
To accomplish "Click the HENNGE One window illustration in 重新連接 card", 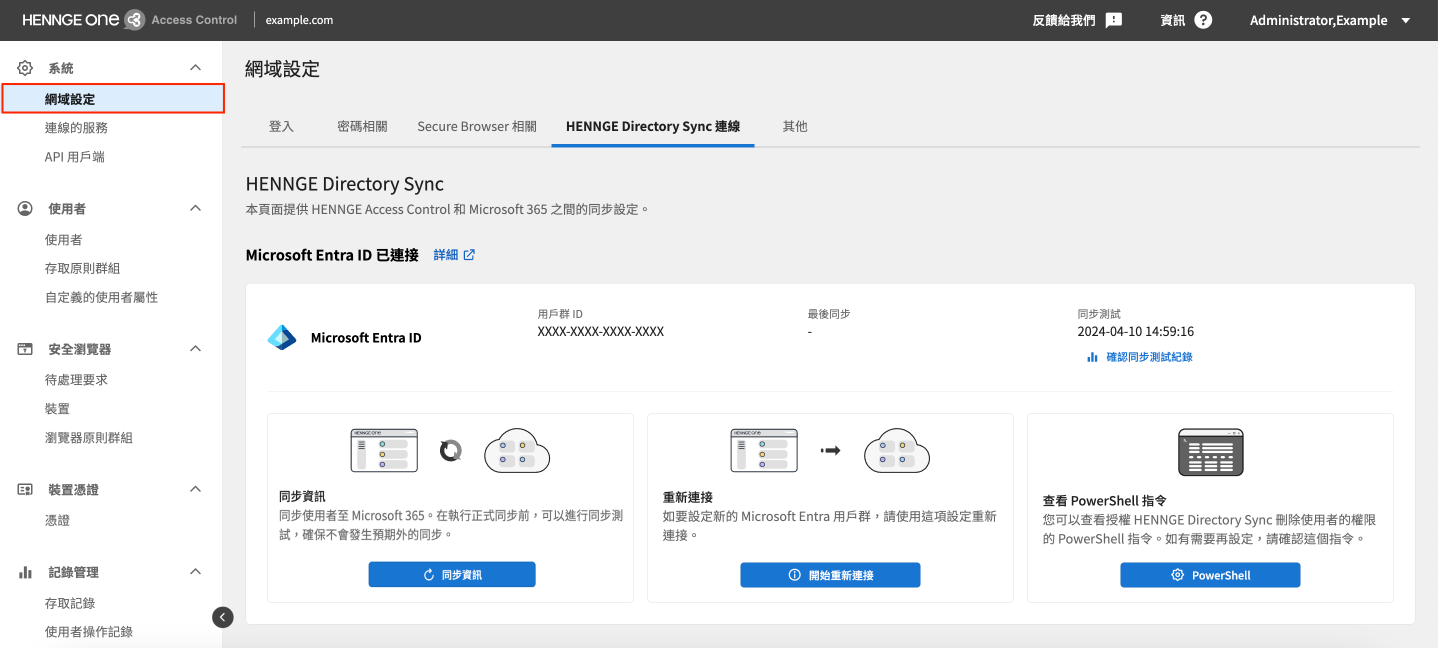I will [764, 450].
